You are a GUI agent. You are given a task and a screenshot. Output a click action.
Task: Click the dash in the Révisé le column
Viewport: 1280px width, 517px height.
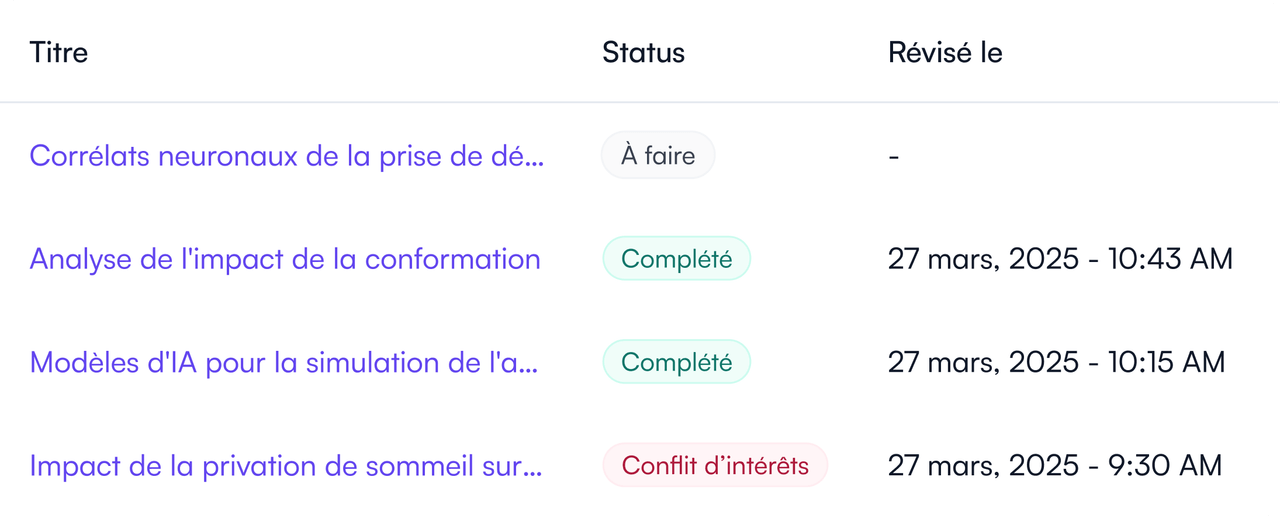pos(893,157)
